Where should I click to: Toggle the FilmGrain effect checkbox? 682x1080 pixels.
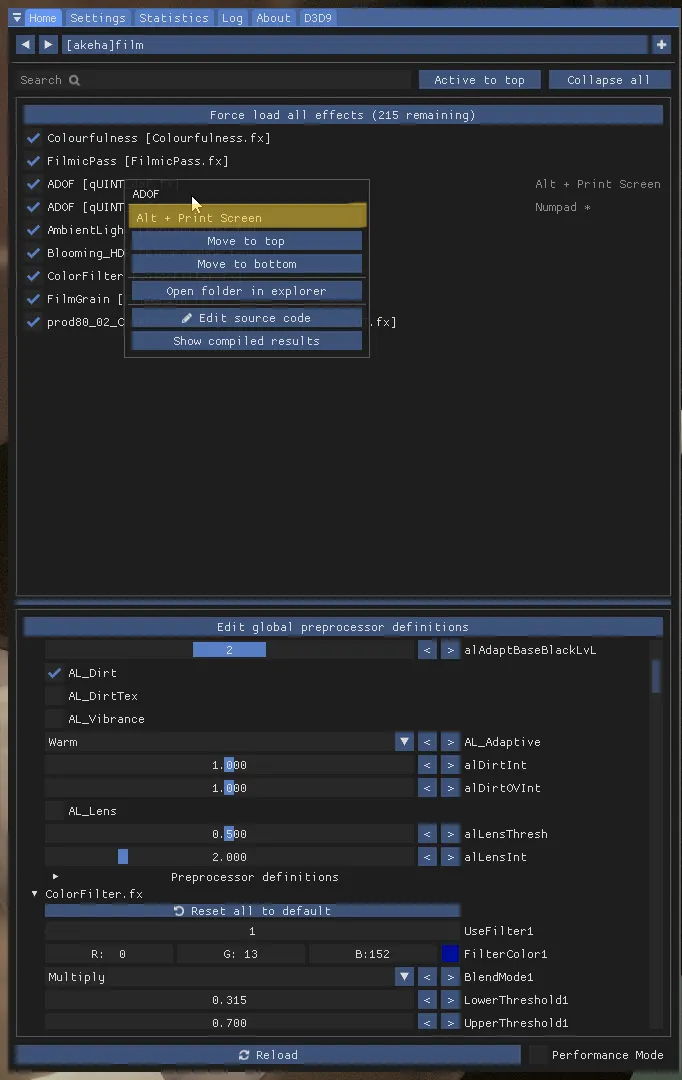33,299
